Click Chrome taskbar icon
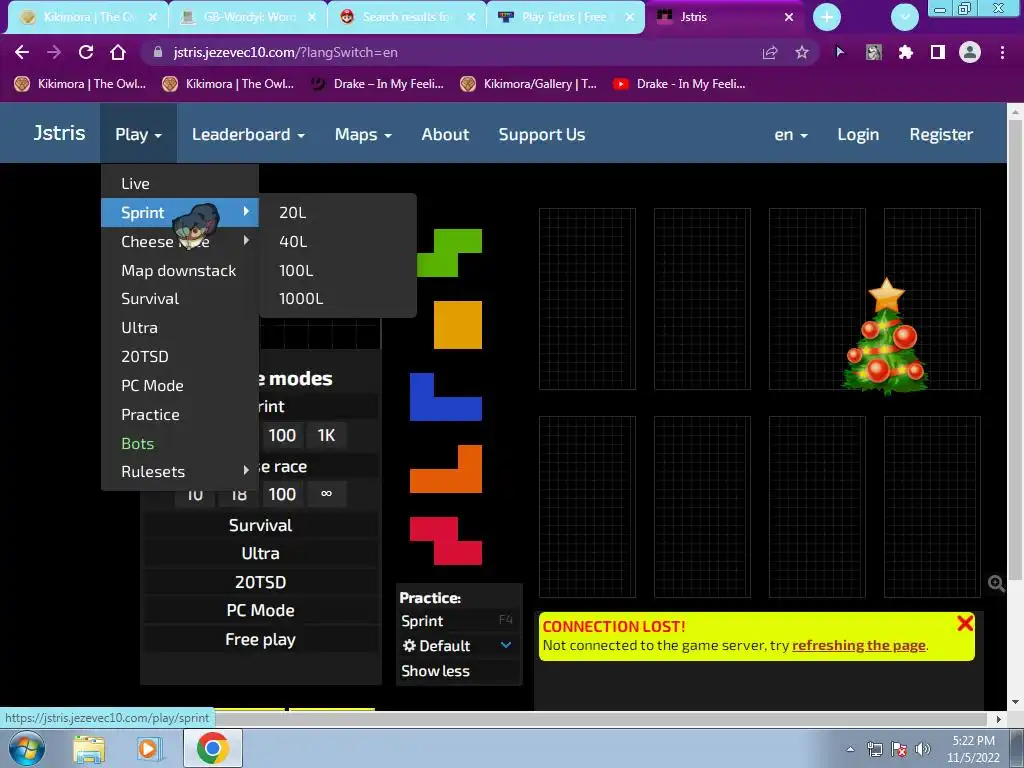Viewport: 1024px width, 768px height. pos(212,748)
